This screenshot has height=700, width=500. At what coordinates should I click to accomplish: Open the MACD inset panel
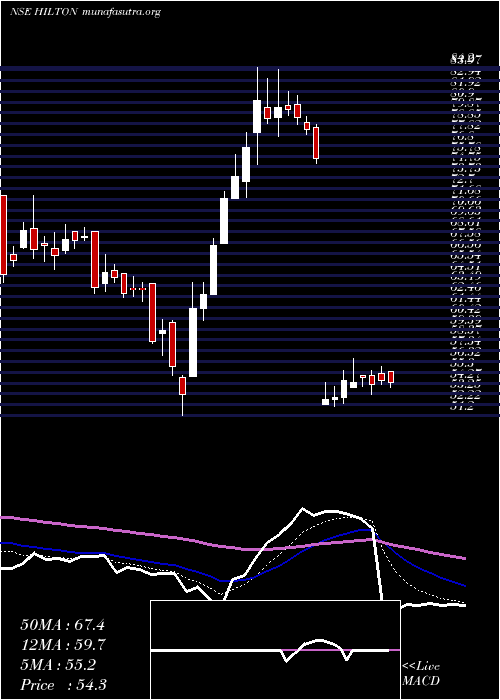(x=275, y=650)
